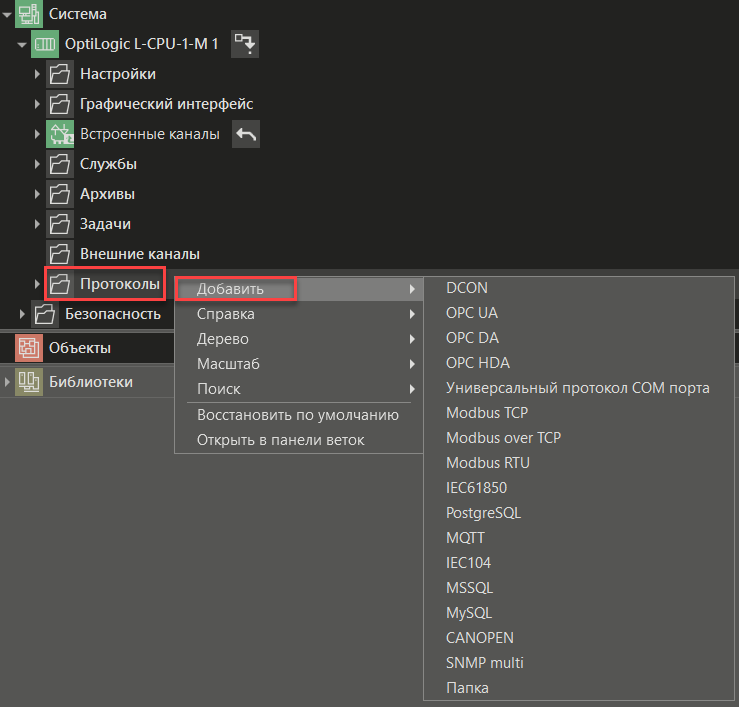The width and height of the screenshot is (739, 707).
Task: Add a Папка folder entry
Action: 579,688
